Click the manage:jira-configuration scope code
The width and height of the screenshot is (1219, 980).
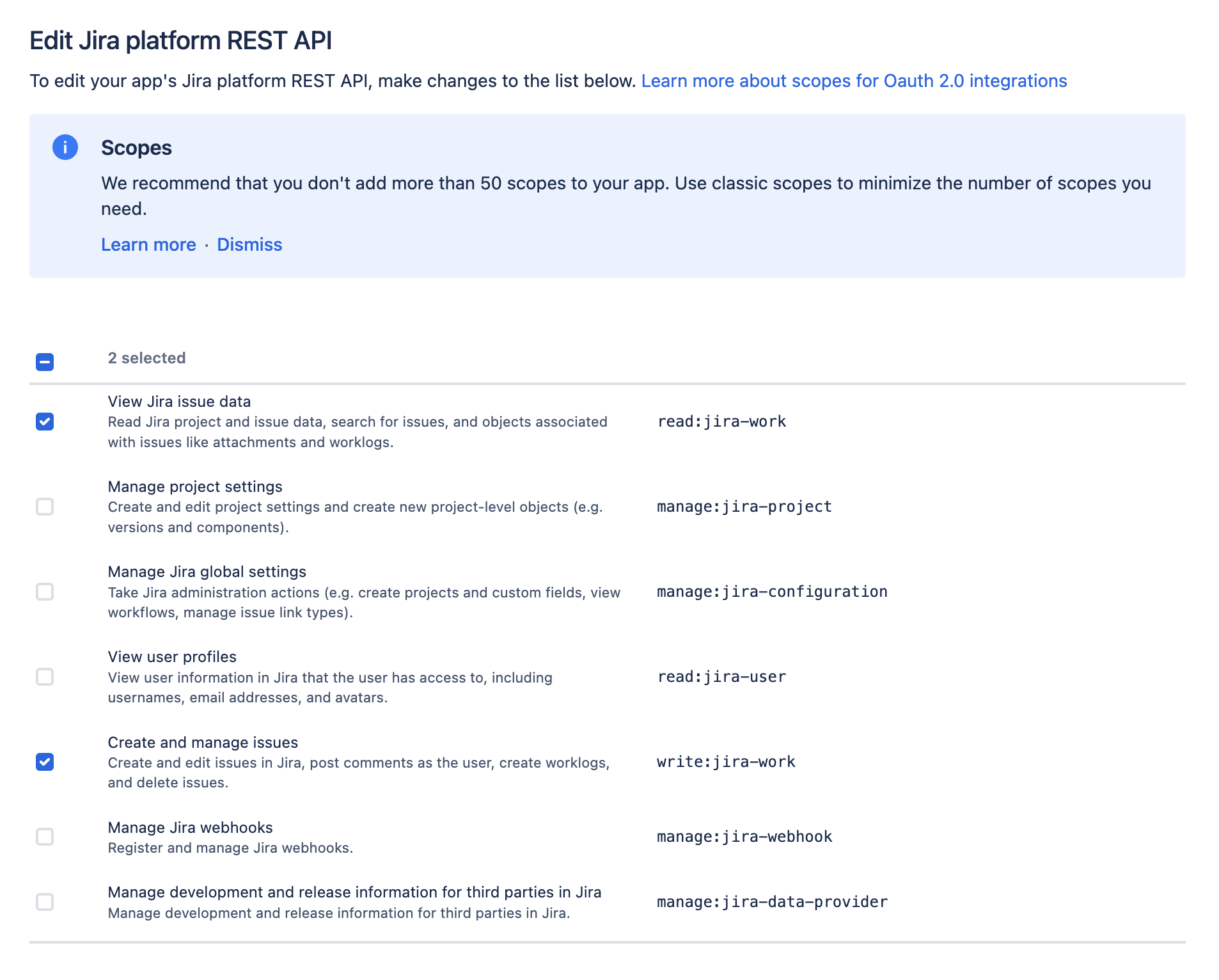click(772, 592)
